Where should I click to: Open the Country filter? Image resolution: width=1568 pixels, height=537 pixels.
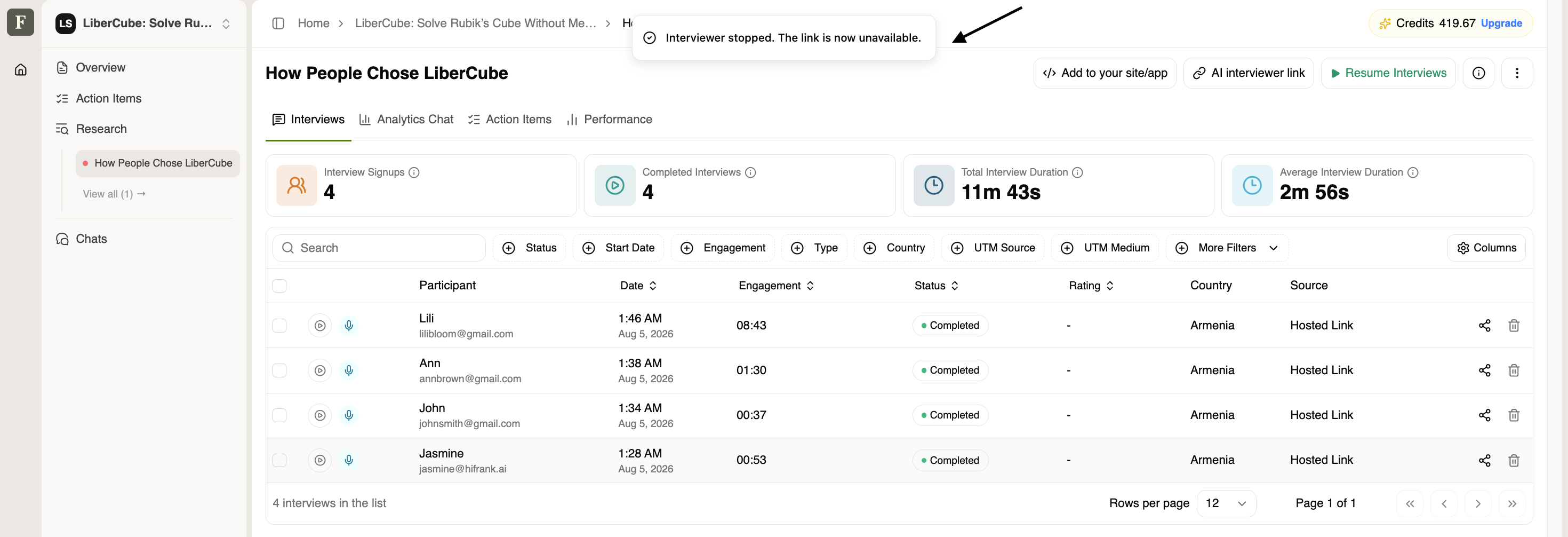click(893, 248)
